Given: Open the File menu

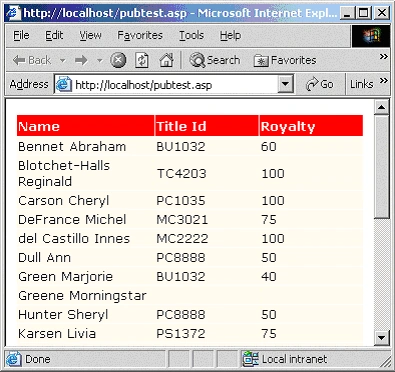Looking at the screenshot, I should click(x=21, y=35).
